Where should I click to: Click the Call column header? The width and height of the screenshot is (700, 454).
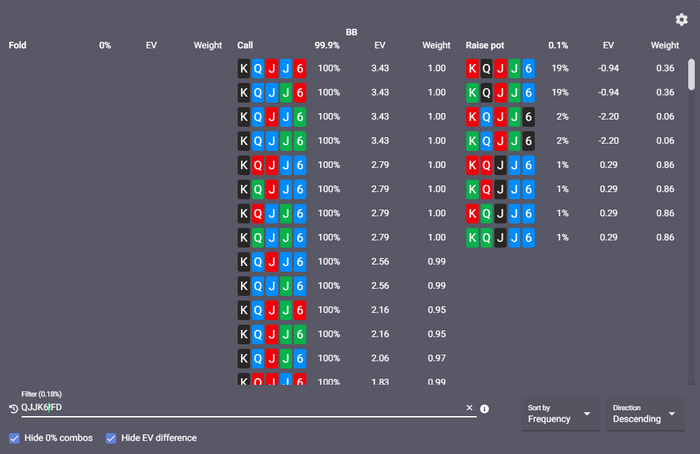point(245,45)
